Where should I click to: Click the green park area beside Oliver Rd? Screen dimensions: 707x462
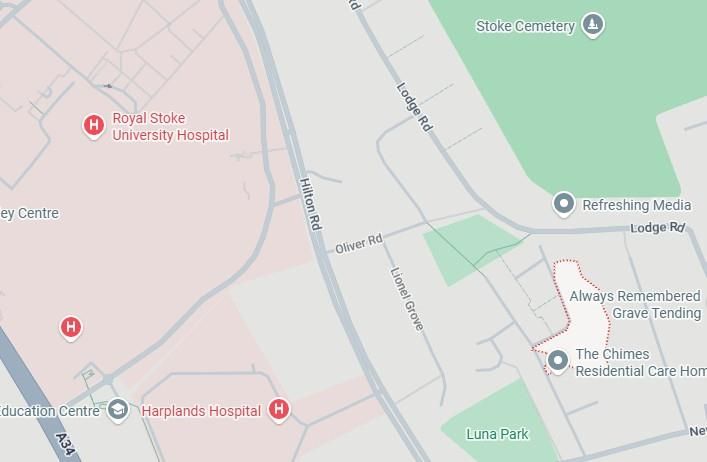469,248
